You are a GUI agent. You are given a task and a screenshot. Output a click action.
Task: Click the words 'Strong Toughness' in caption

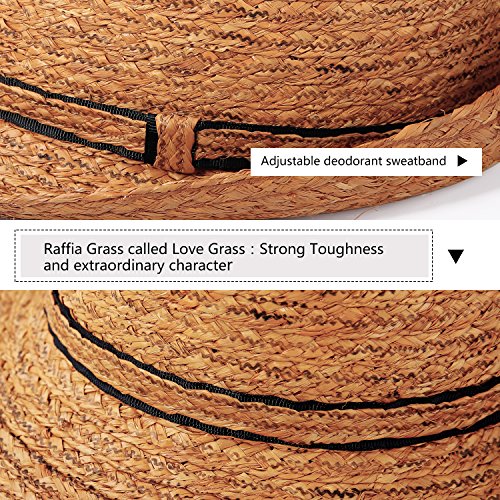point(321,249)
